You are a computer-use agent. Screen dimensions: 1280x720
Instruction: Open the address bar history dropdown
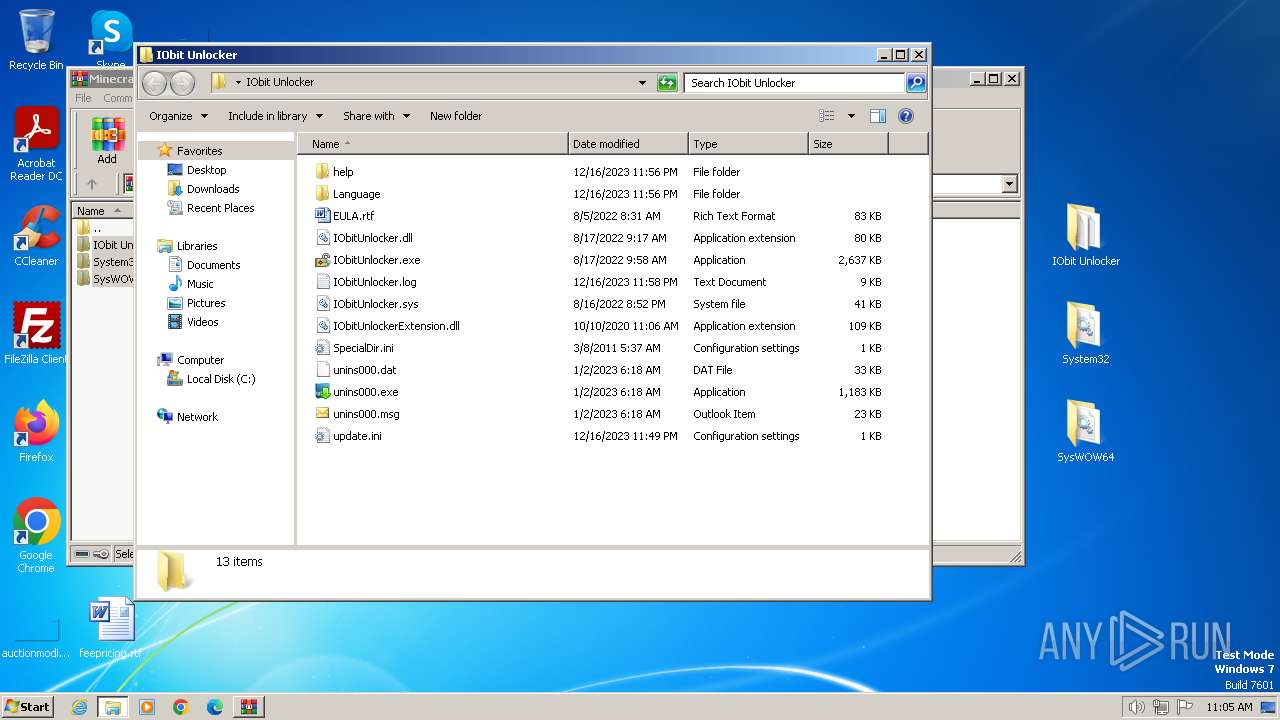click(642, 83)
